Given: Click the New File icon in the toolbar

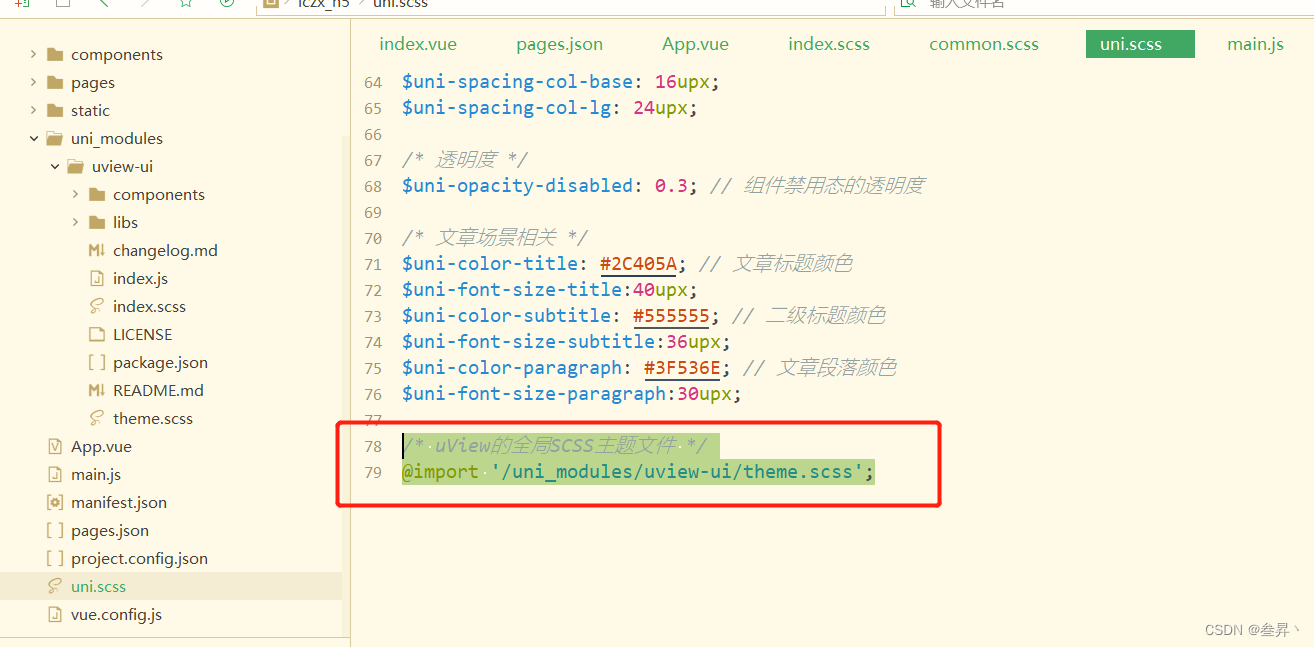Looking at the screenshot, I should 23,4.
